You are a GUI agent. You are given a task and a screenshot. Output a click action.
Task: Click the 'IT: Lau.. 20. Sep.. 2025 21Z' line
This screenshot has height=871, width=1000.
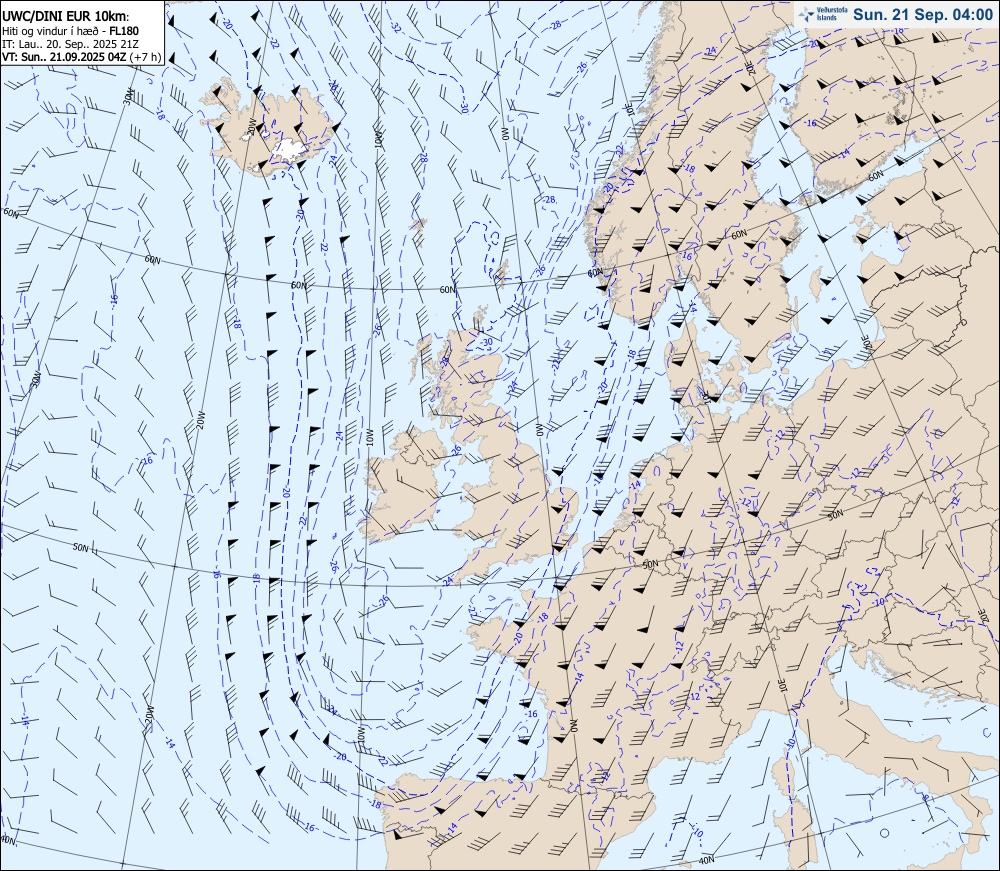(68, 44)
